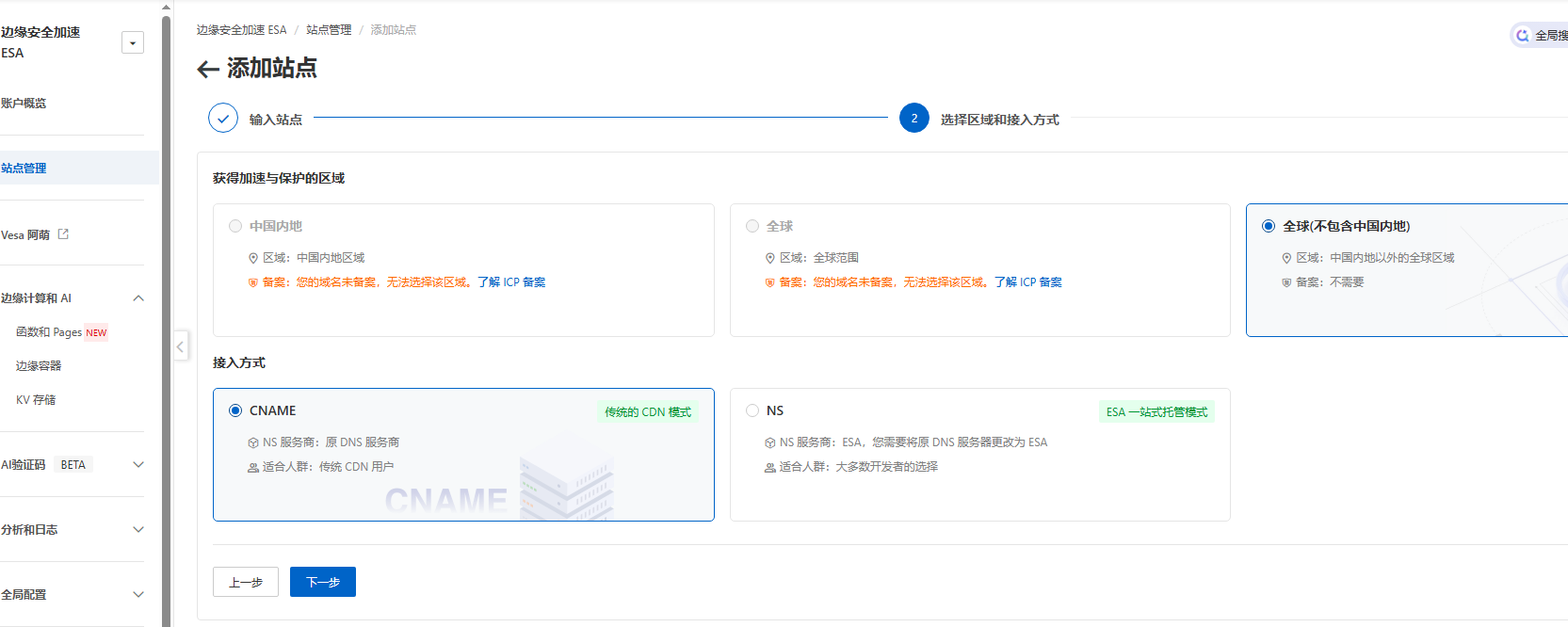This screenshot has height=627, width=1568.
Task: Click the cube icon in the CNAME card
Action: coord(253,442)
